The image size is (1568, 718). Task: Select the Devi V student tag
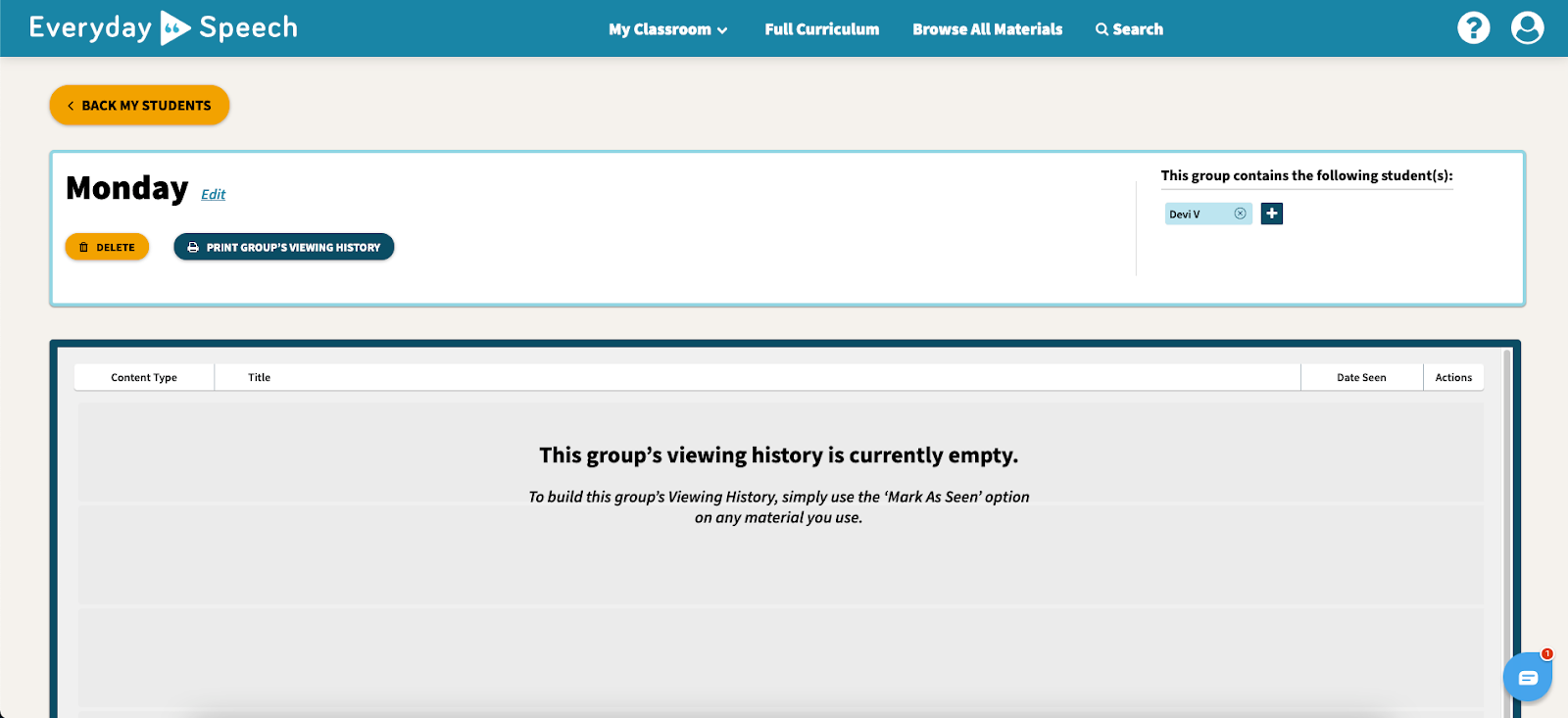coord(1207,214)
